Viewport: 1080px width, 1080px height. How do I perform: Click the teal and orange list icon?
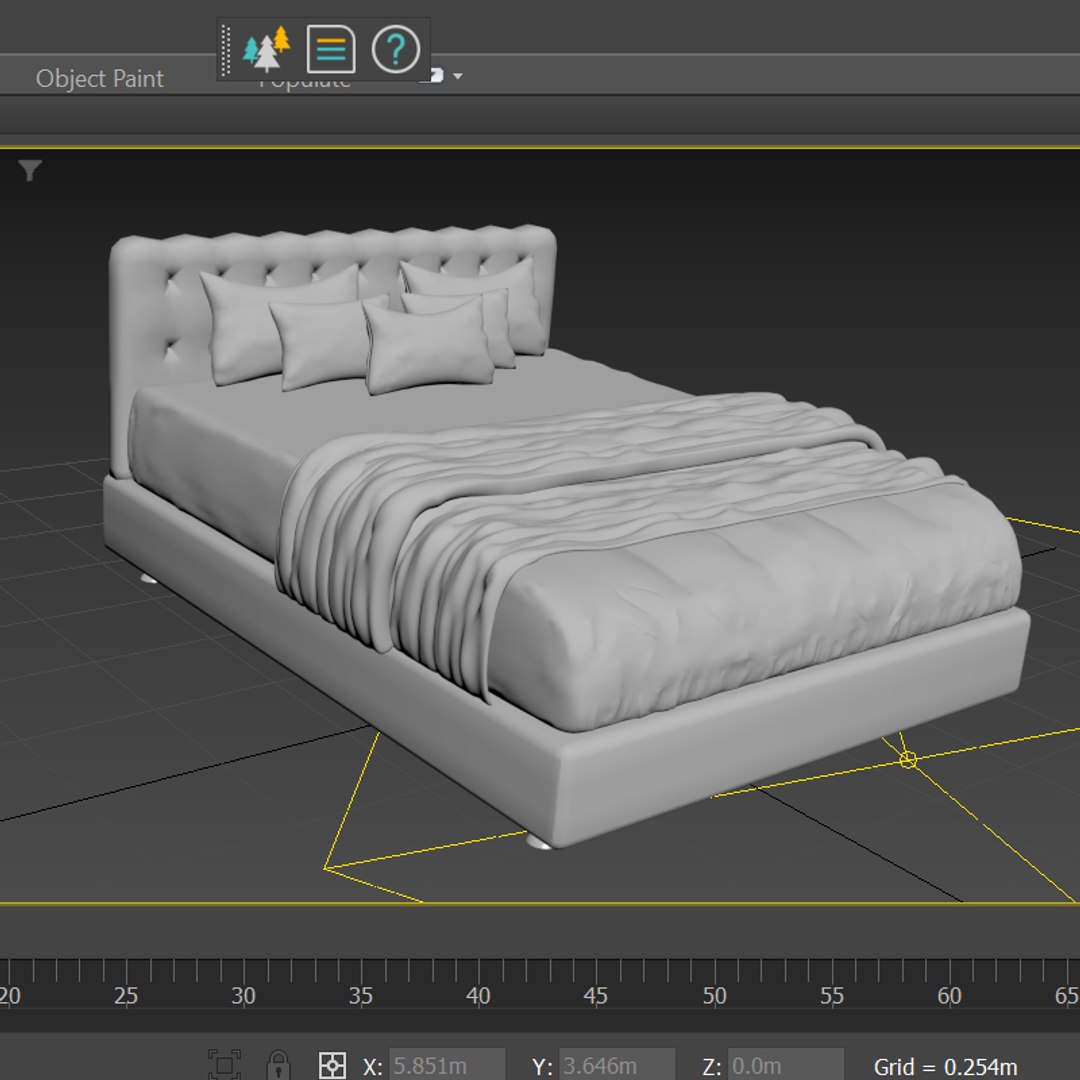[331, 49]
